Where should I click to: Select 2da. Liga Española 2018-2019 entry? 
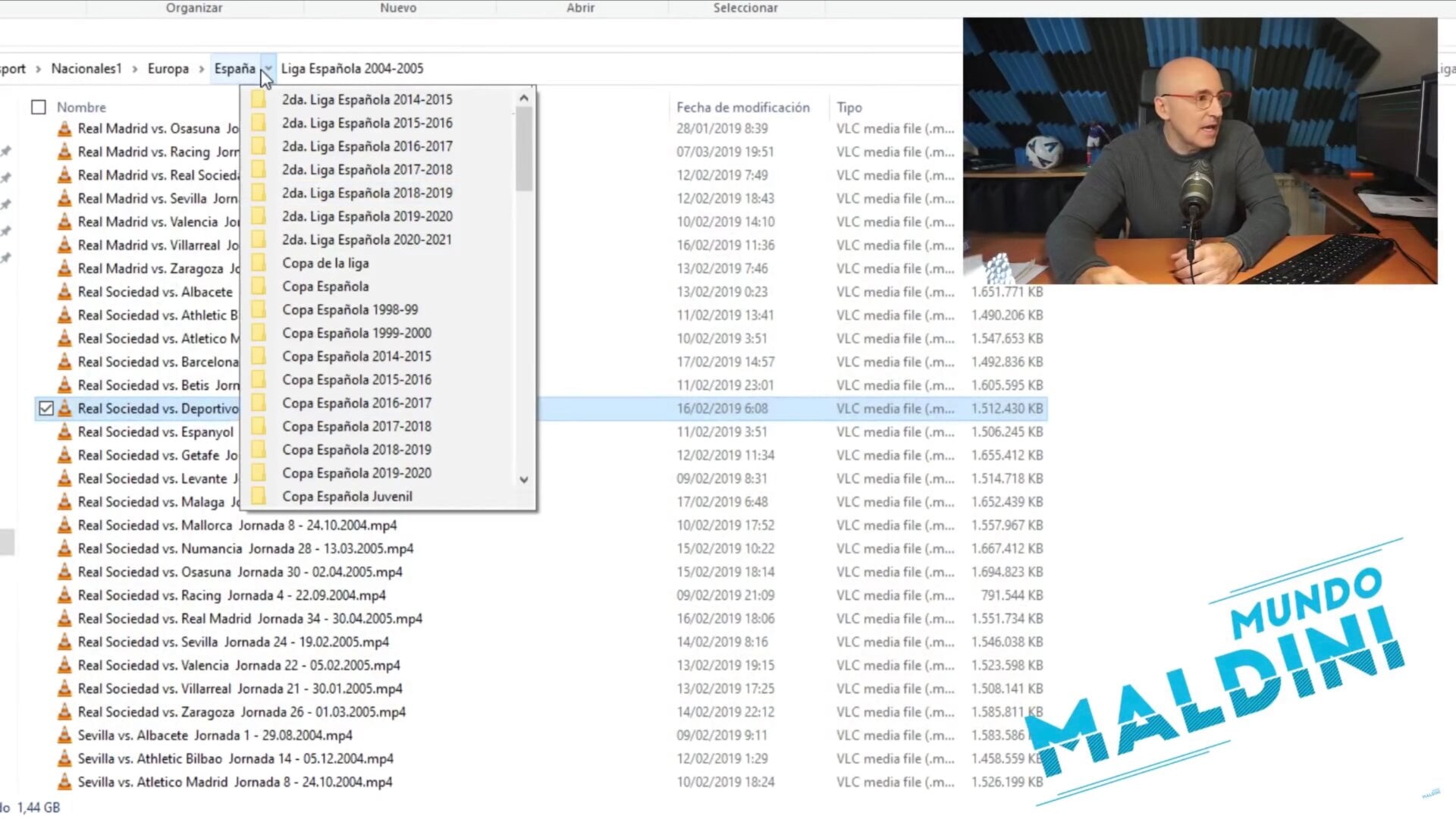tap(367, 193)
